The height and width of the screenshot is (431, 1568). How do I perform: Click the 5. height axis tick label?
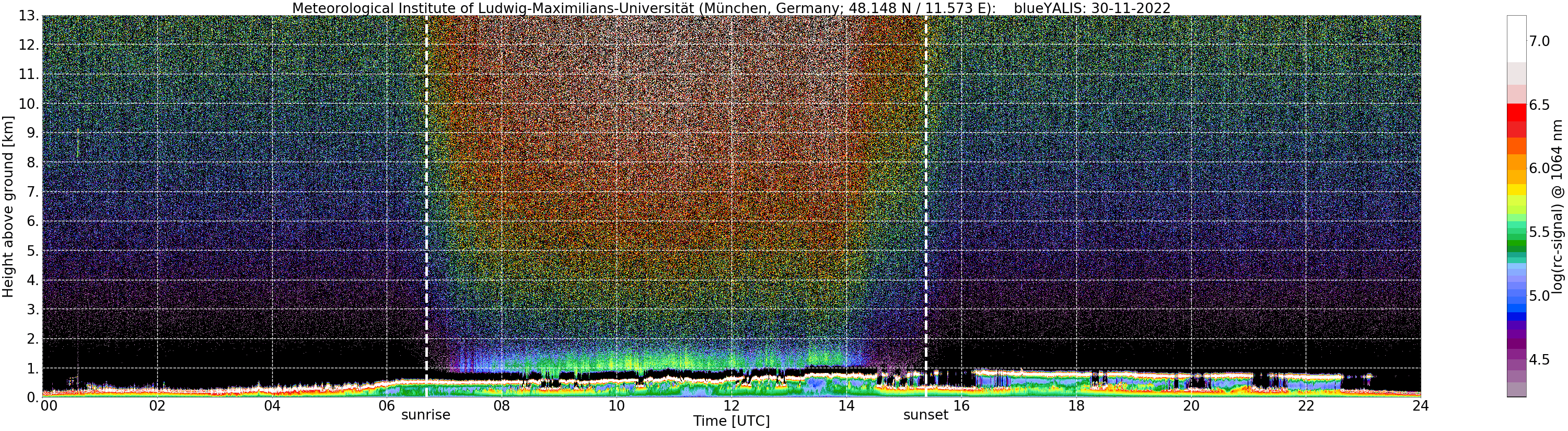[x=32, y=251]
